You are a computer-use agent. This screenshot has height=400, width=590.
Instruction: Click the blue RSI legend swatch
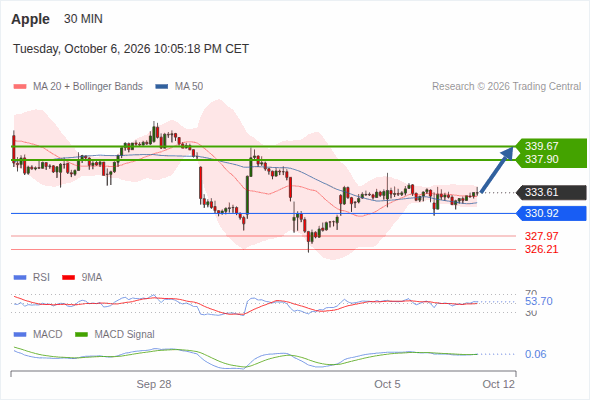pos(20,278)
